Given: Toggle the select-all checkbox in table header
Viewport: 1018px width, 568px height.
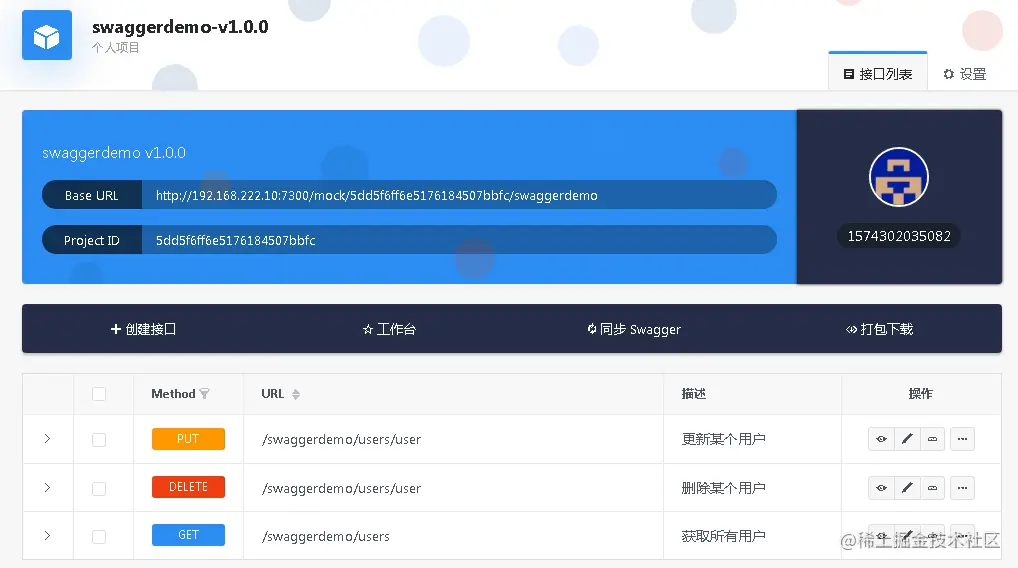Looking at the screenshot, I should tap(99, 394).
